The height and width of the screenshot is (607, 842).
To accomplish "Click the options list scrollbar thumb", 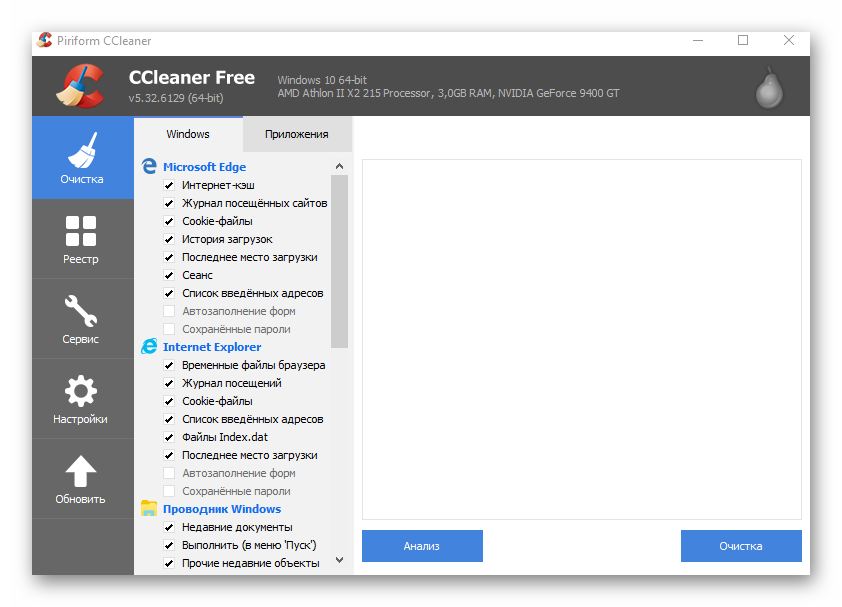I will 339,262.
